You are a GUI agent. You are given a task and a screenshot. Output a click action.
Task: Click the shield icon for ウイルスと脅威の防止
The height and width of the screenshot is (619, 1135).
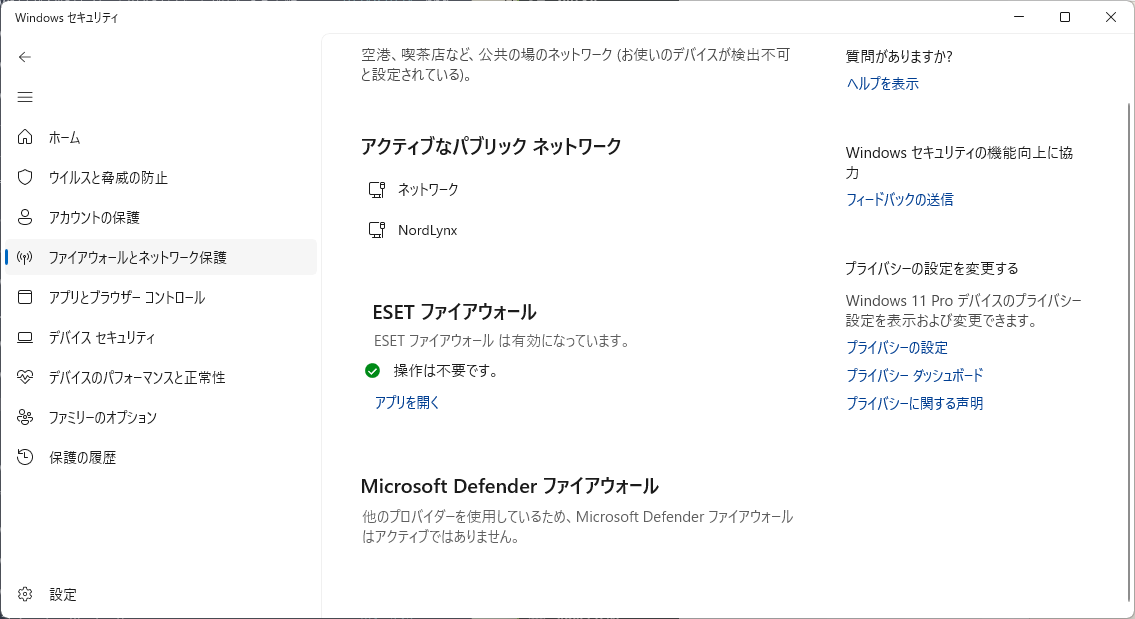26,177
